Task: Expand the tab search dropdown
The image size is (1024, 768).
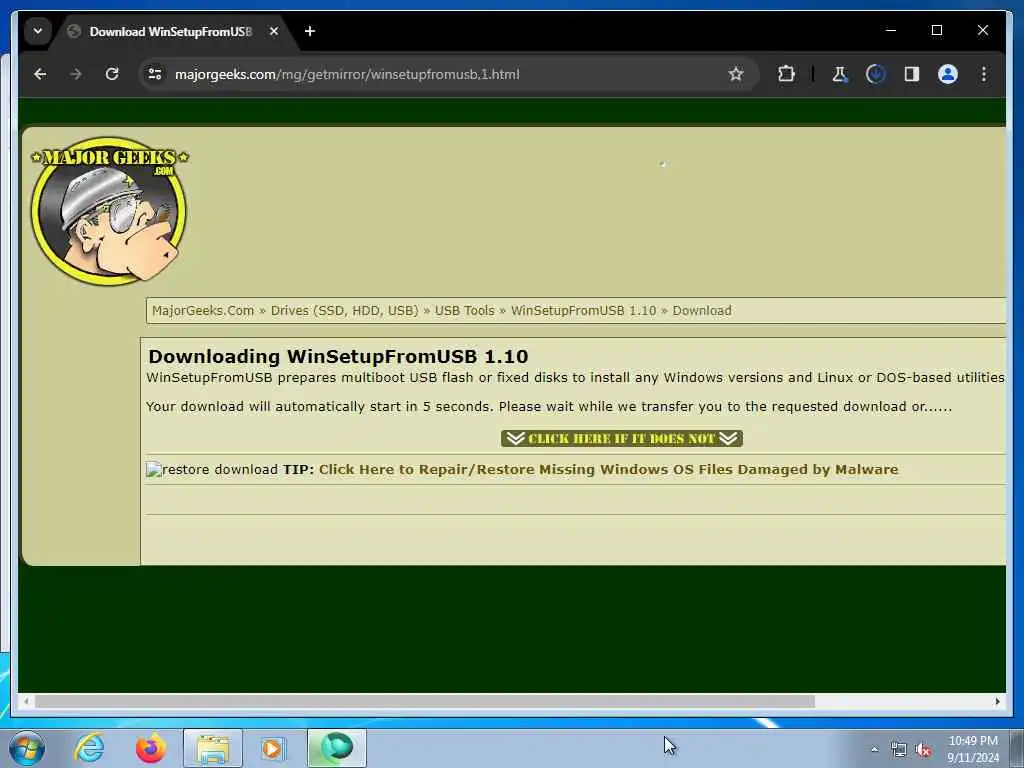Action: pyautogui.click(x=38, y=31)
